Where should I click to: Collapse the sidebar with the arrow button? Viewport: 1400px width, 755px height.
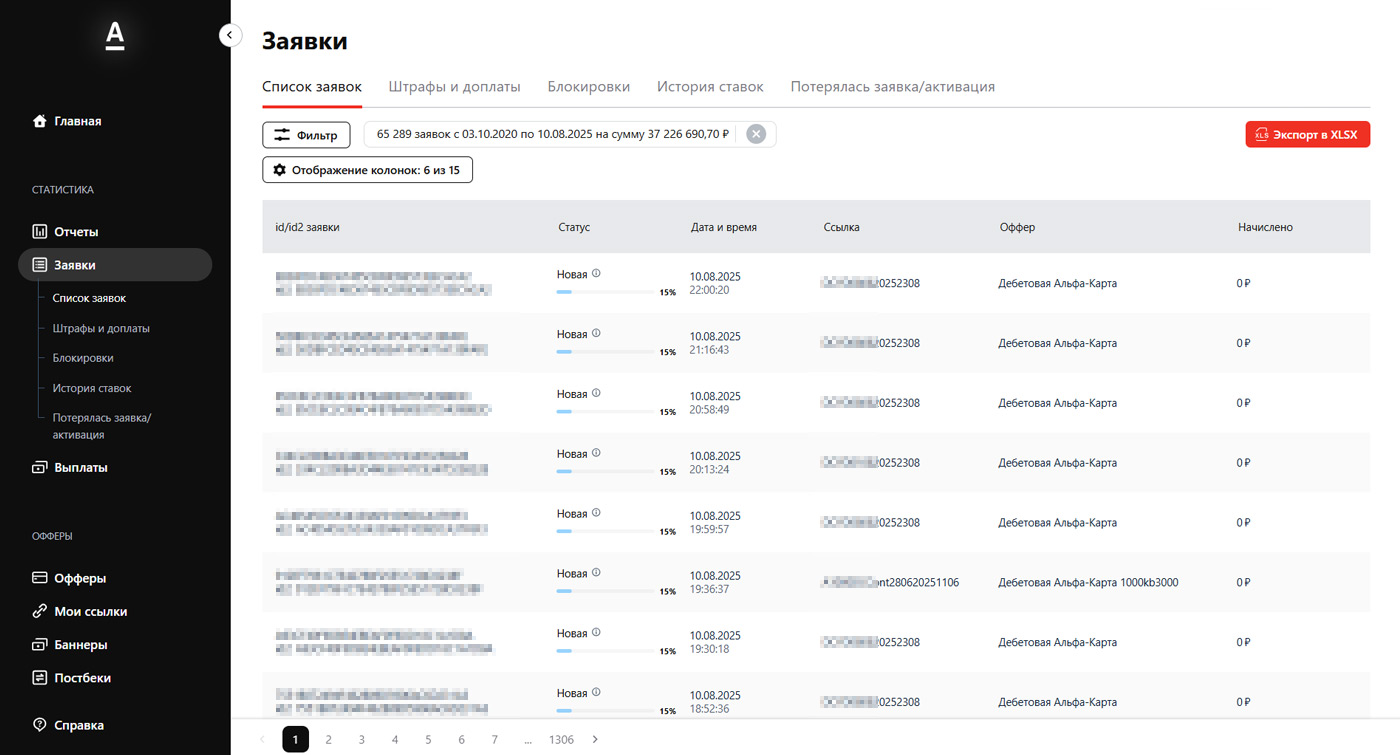(230, 36)
